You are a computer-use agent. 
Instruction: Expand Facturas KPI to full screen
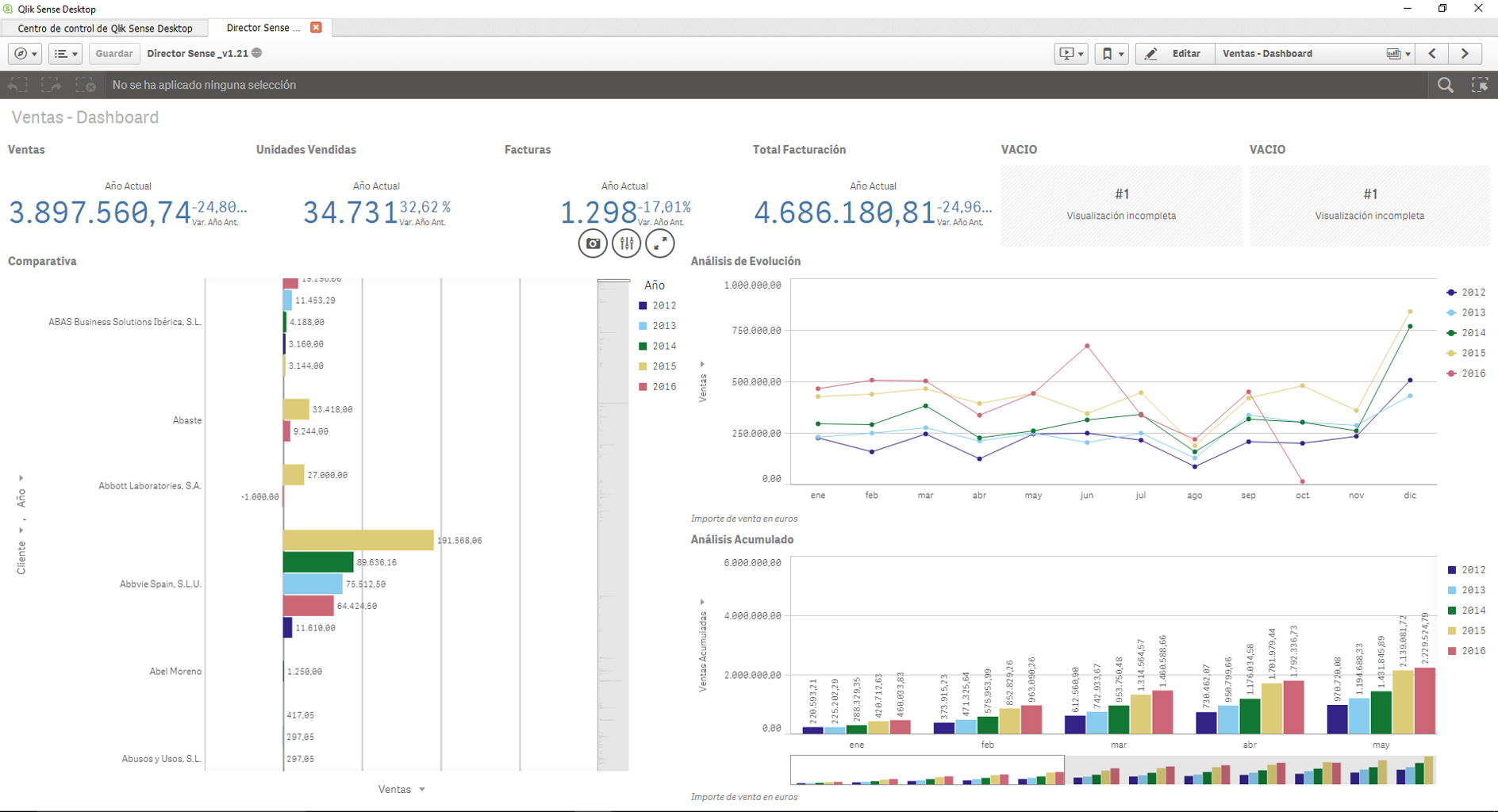pyautogui.click(x=660, y=243)
